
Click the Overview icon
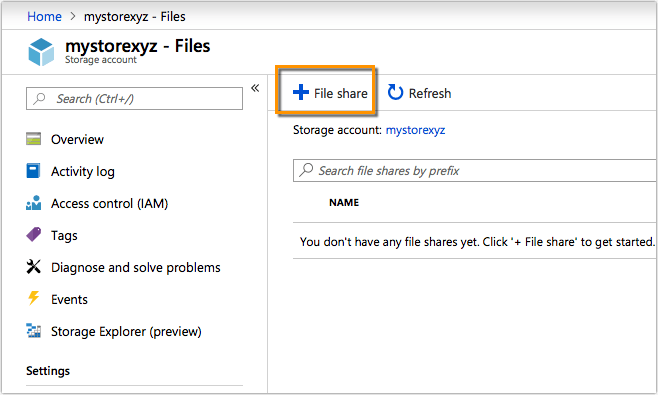(34, 139)
